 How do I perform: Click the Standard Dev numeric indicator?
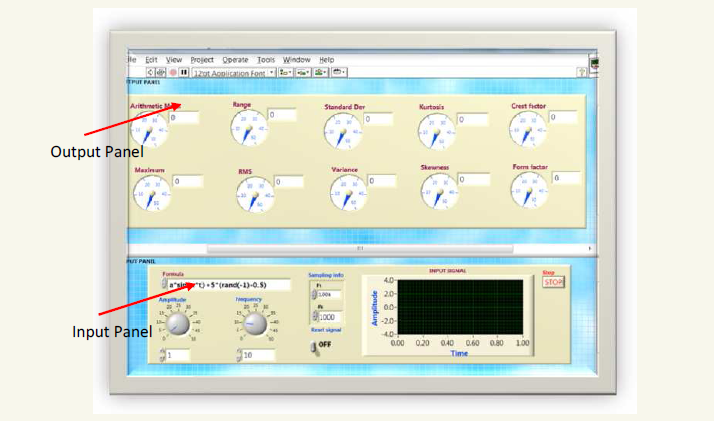[x=378, y=119]
